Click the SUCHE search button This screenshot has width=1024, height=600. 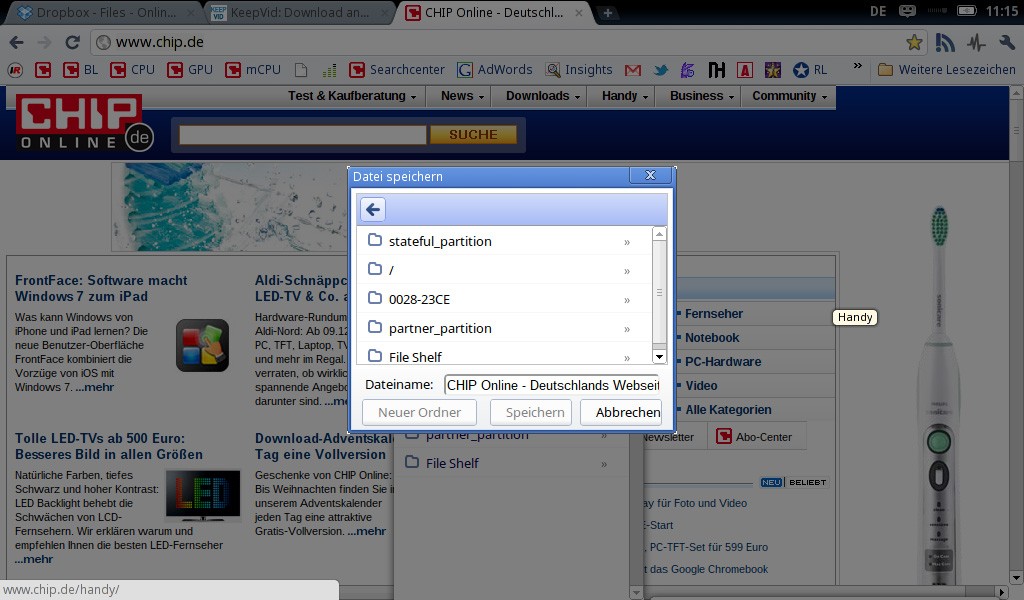[x=473, y=134]
